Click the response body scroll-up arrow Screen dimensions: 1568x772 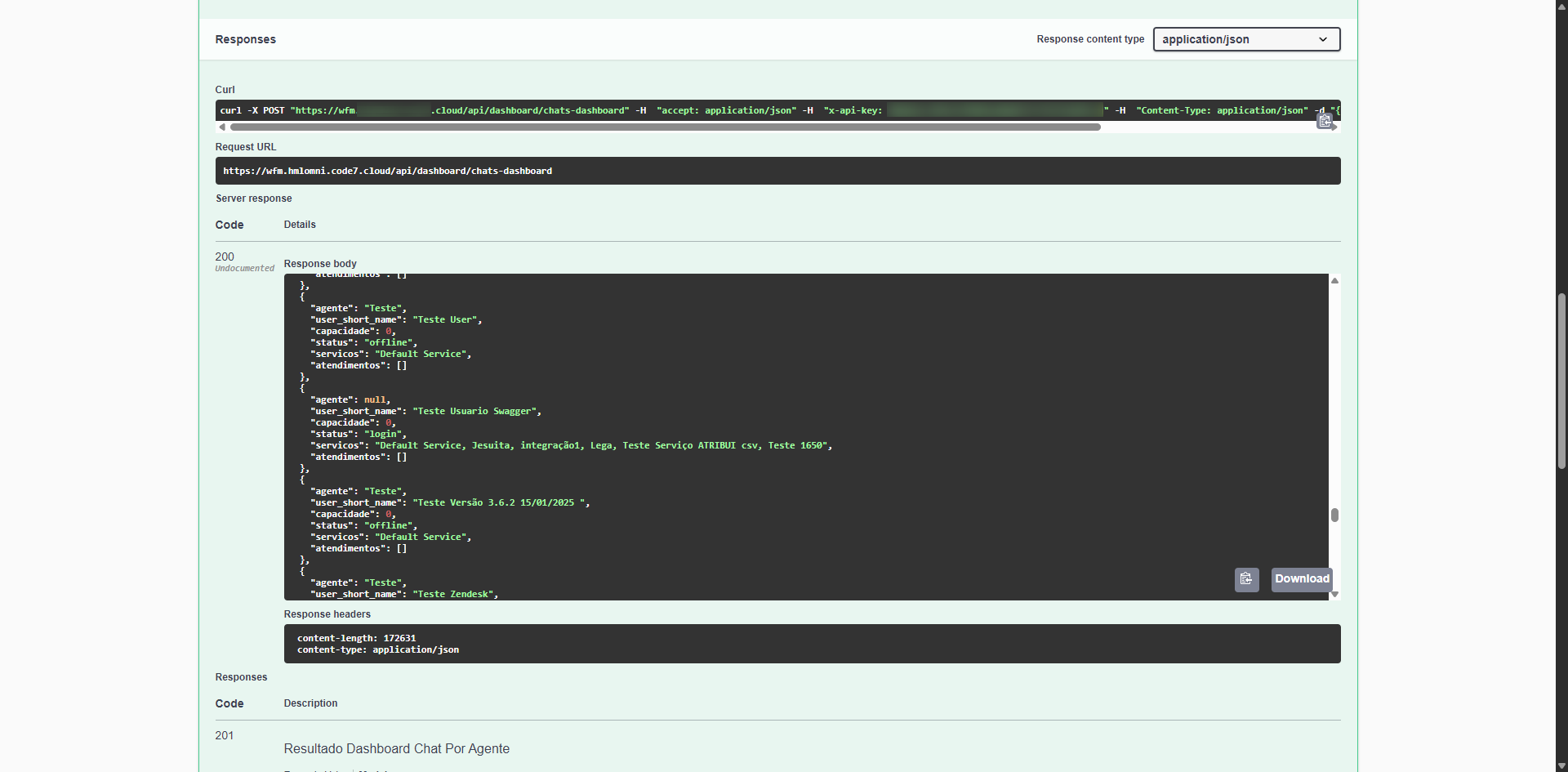click(1334, 280)
